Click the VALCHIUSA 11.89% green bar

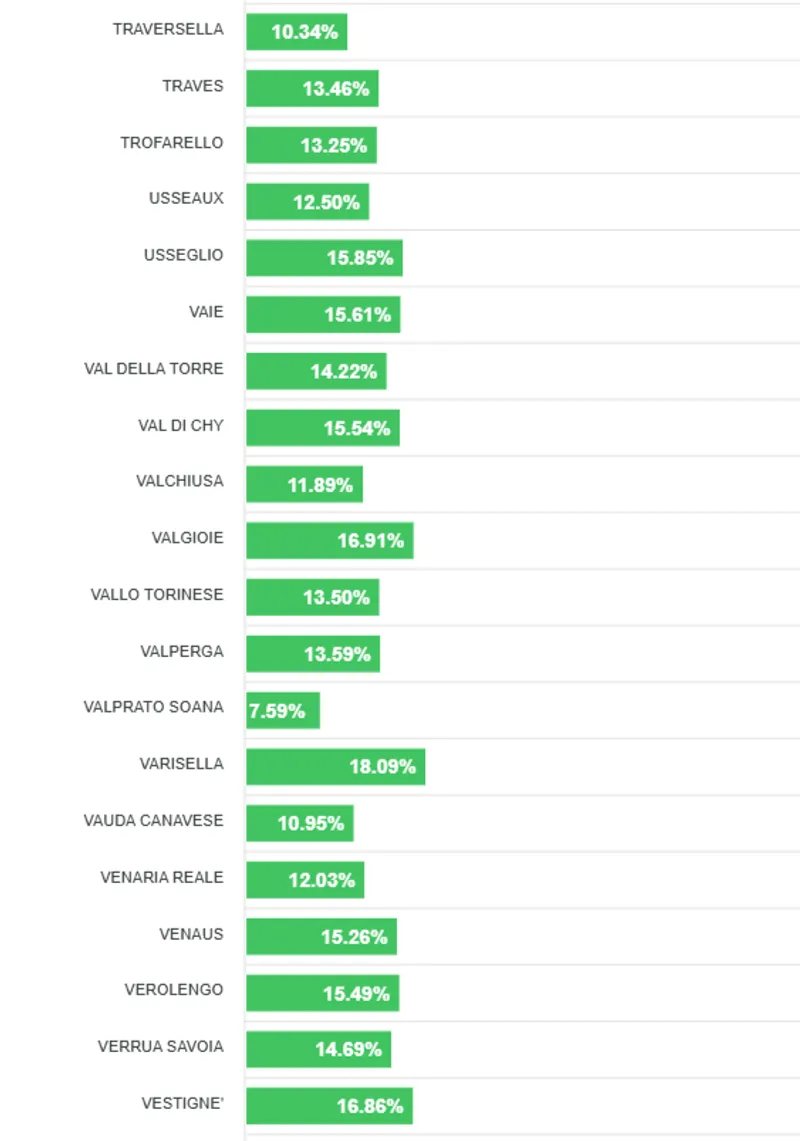(304, 484)
